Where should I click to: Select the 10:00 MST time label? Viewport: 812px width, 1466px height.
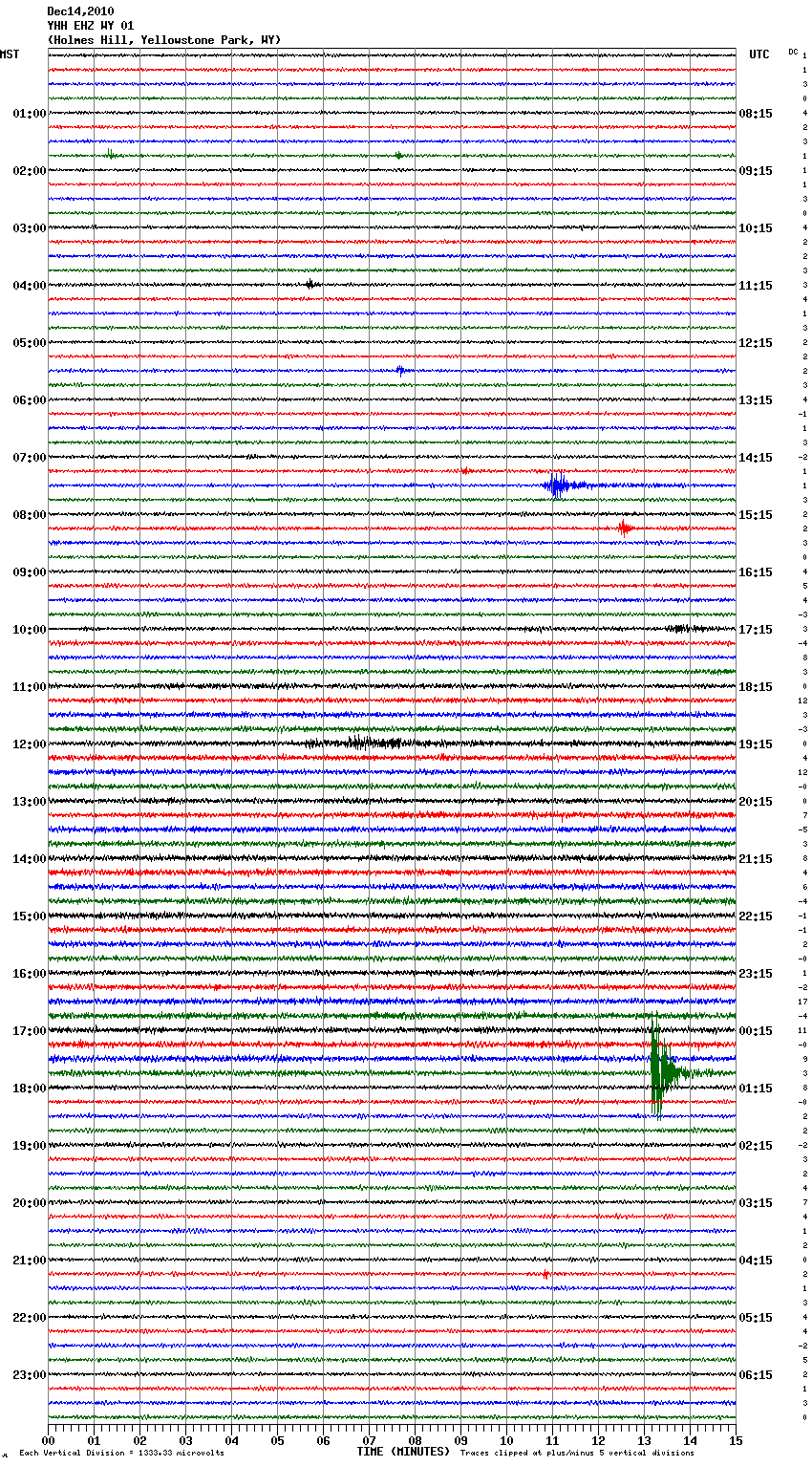pyautogui.click(x=30, y=630)
